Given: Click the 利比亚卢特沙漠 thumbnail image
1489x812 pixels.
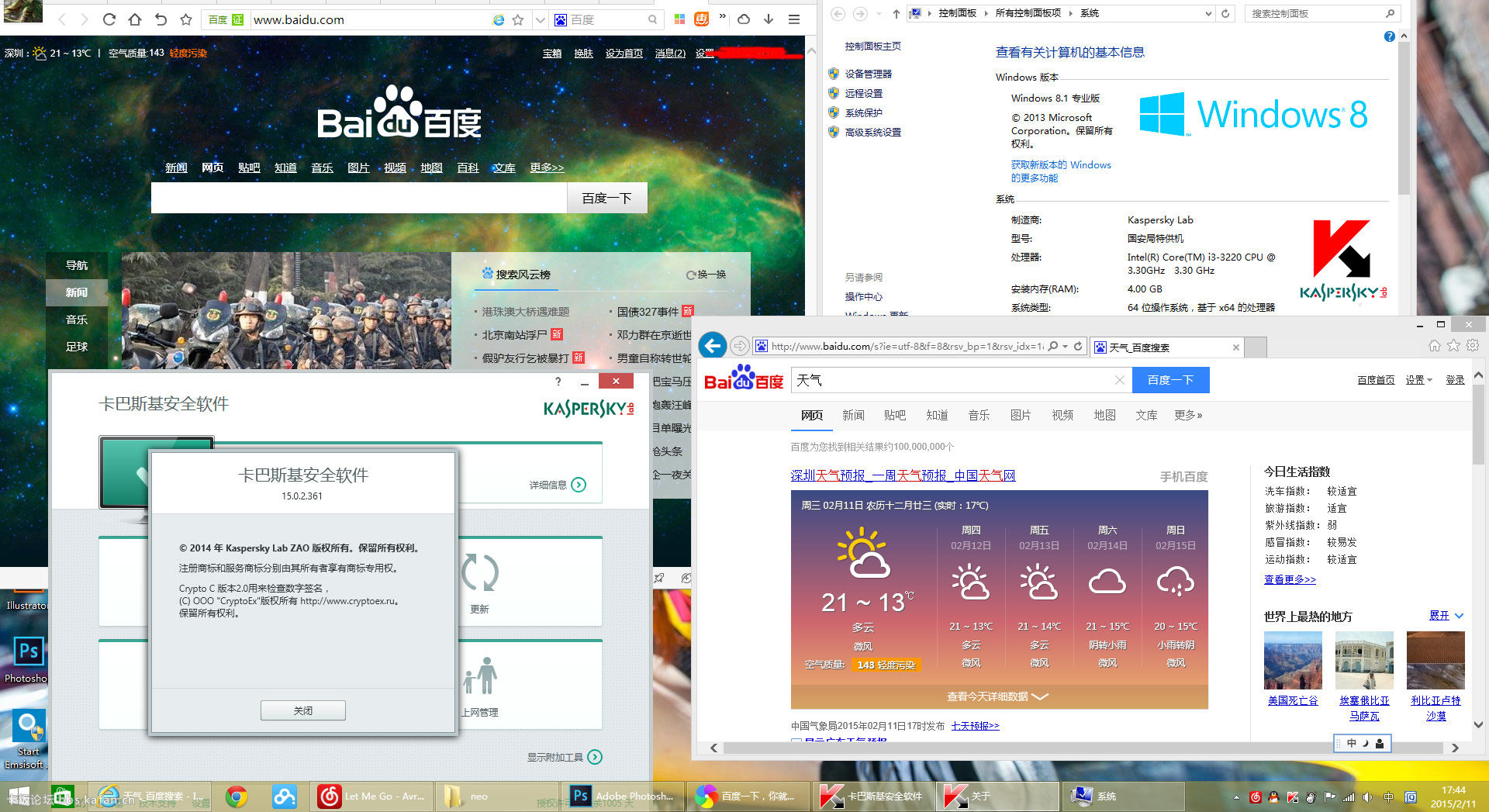Looking at the screenshot, I should pos(1435,660).
